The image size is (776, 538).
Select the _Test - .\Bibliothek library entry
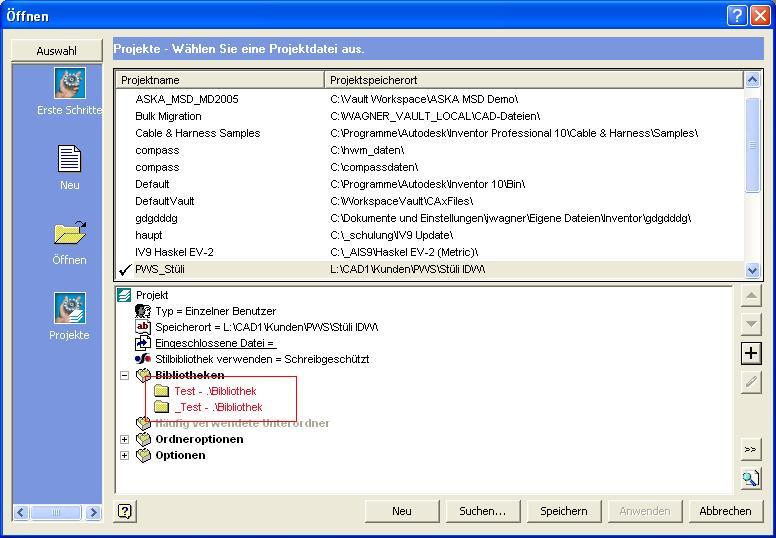coord(218,407)
